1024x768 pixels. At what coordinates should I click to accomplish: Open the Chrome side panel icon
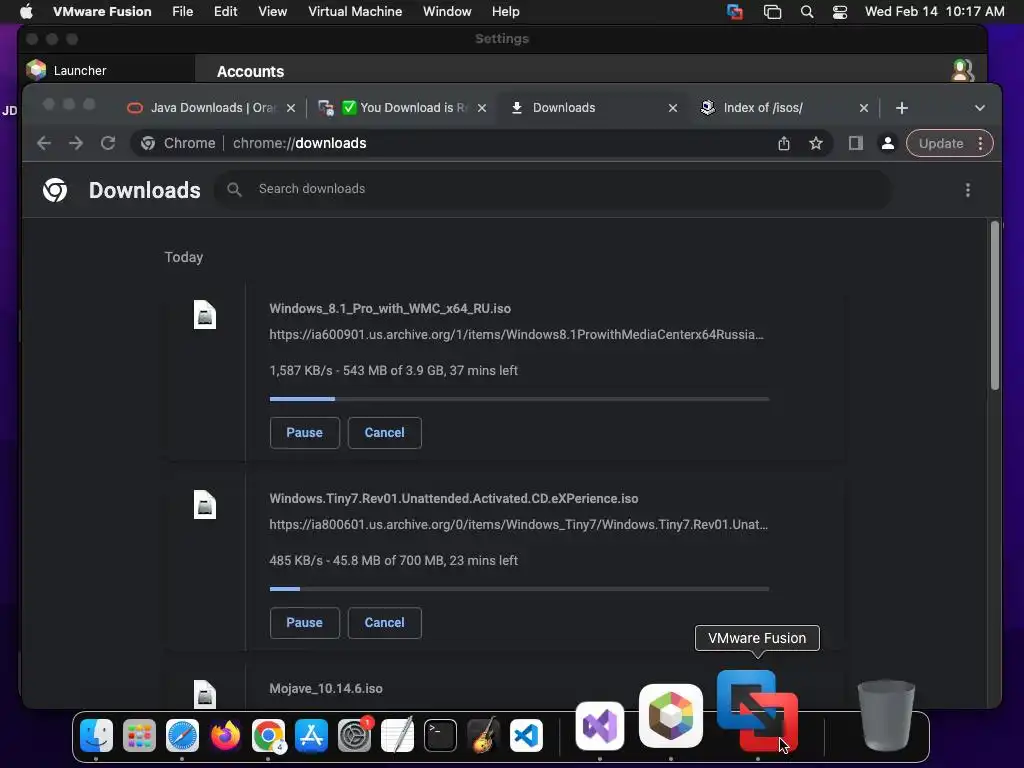point(856,143)
